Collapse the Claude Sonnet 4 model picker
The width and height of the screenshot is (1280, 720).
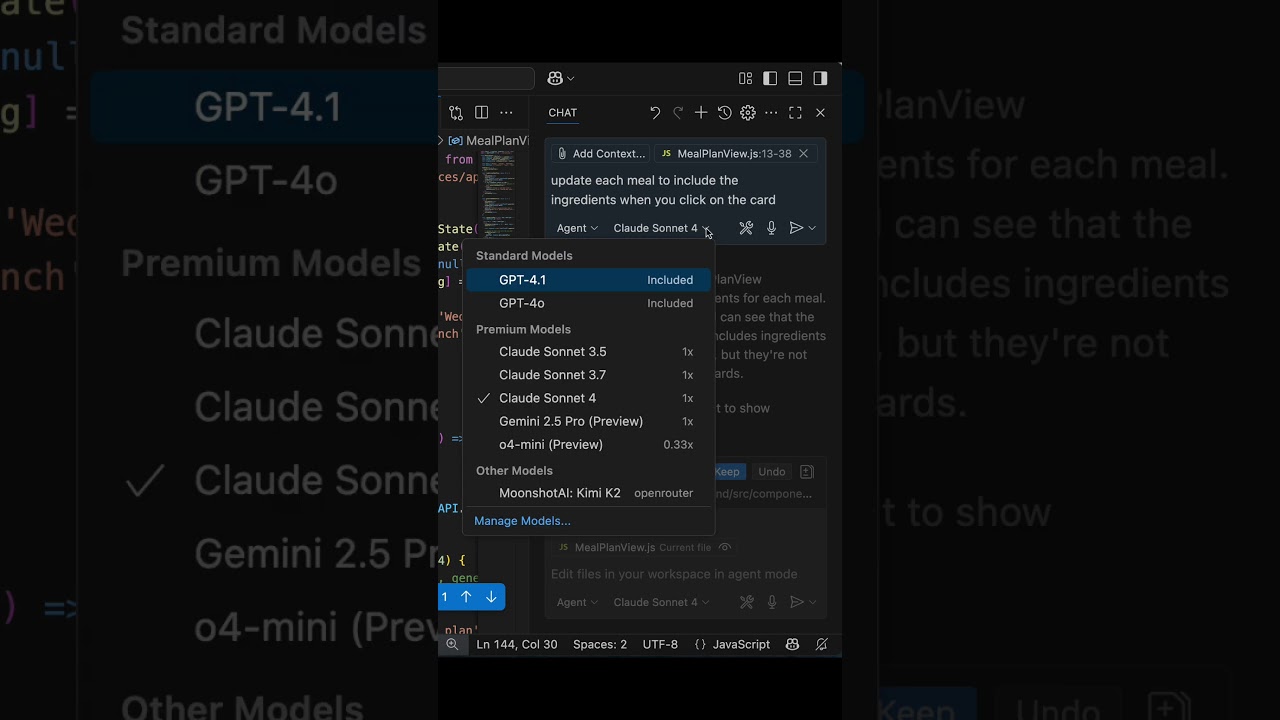660,228
